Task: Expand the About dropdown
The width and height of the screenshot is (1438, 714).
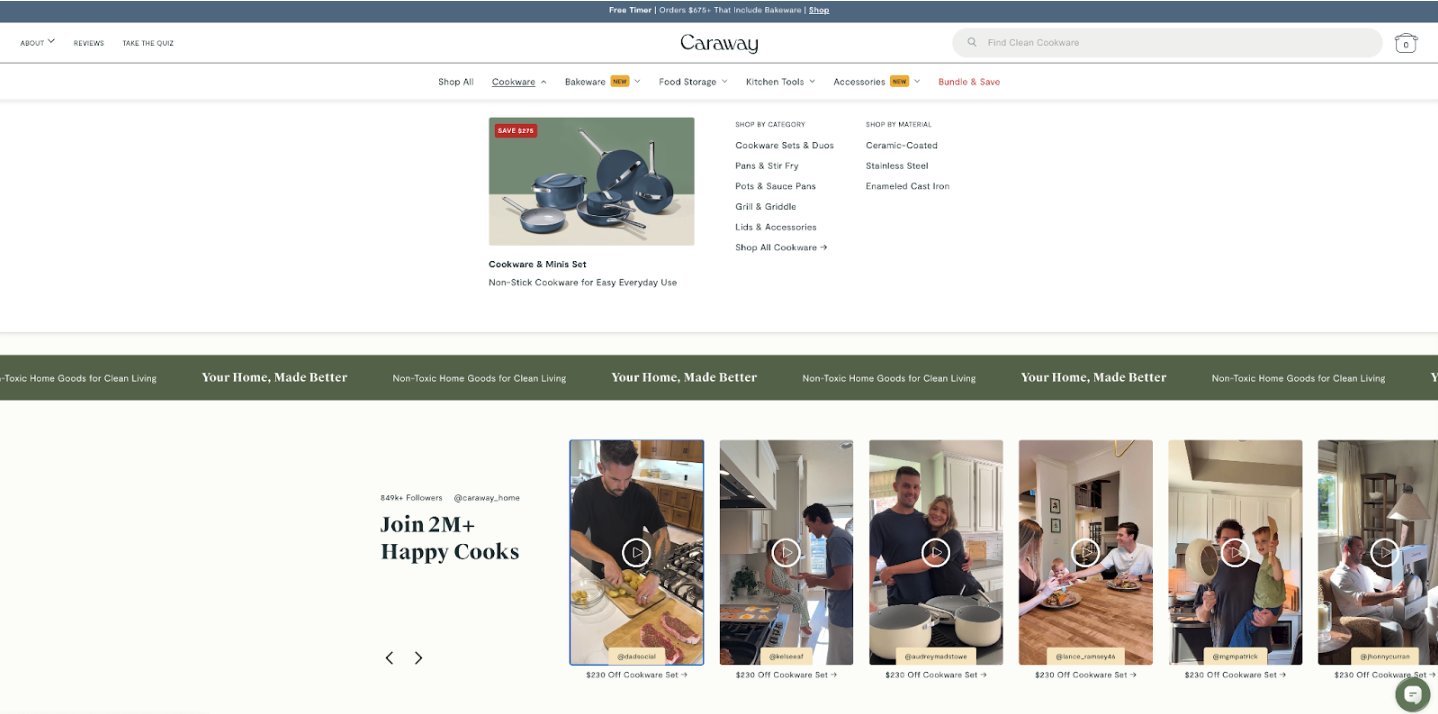Action: 38,43
